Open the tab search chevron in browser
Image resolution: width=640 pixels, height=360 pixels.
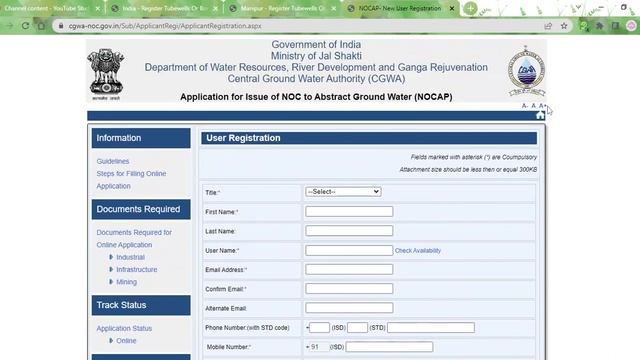click(578, 7)
